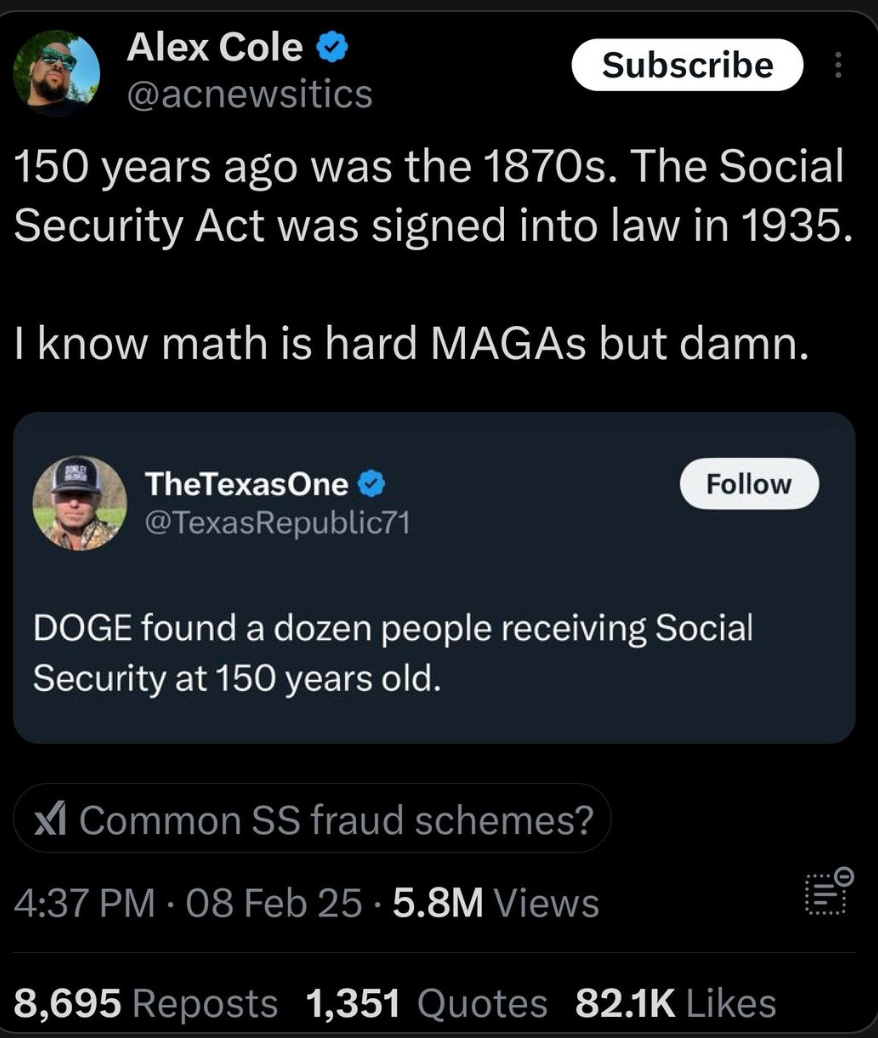Screen dimensions: 878x1038
Task: View the 5.8M Views count
Action: (496, 903)
